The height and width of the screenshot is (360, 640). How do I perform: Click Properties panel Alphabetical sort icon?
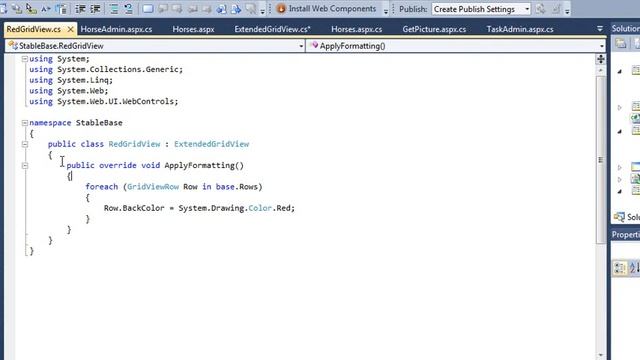pyautogui.click(x=634, y=268)
